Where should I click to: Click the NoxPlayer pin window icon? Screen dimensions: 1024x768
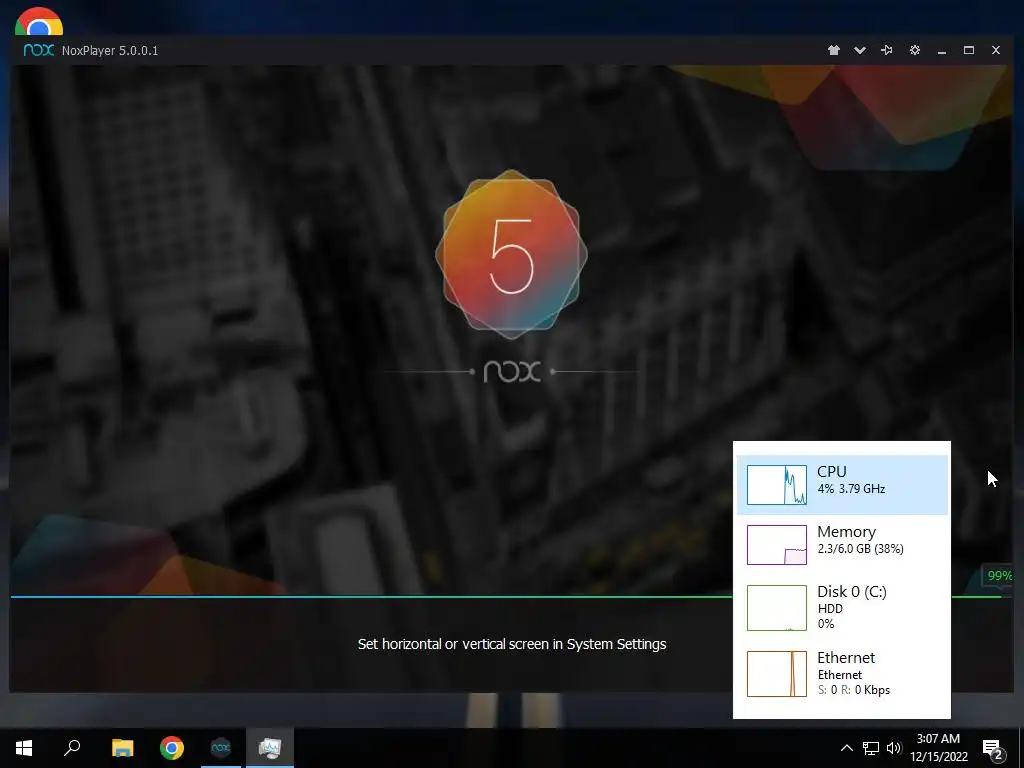pos(887,50)
